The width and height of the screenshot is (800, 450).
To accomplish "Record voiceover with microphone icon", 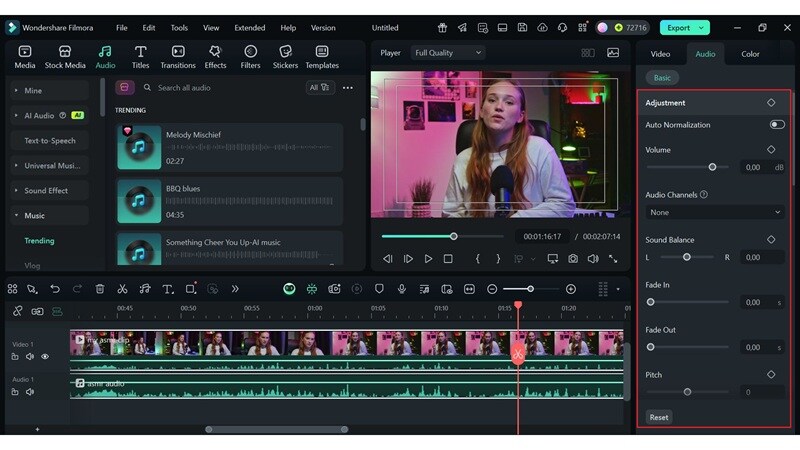I will tap(402, 289).
